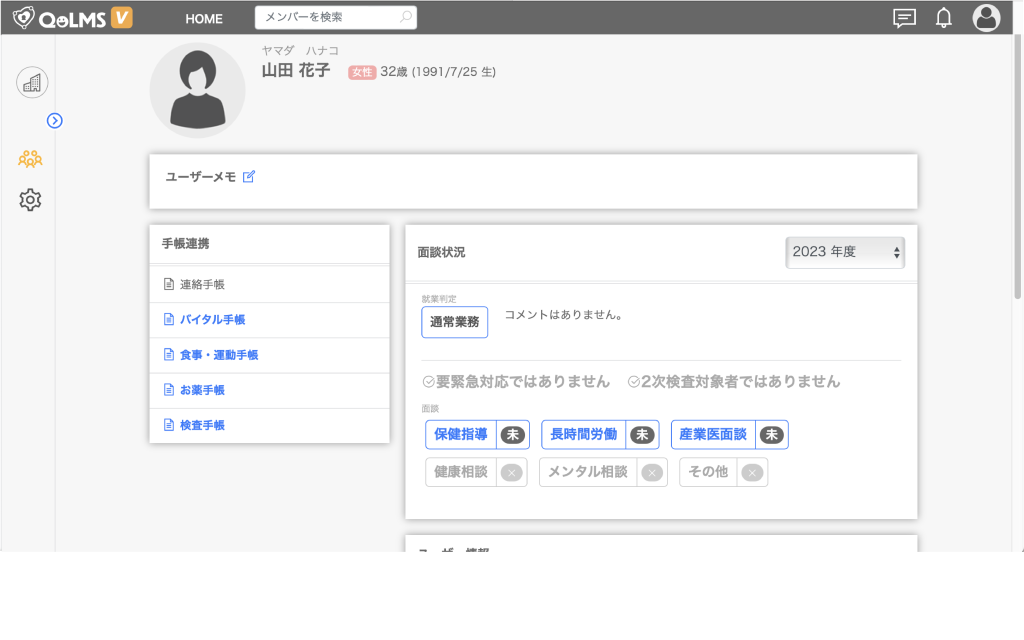
Task: Open the 2023 年度 year dropdown
Action: [845, 252]
